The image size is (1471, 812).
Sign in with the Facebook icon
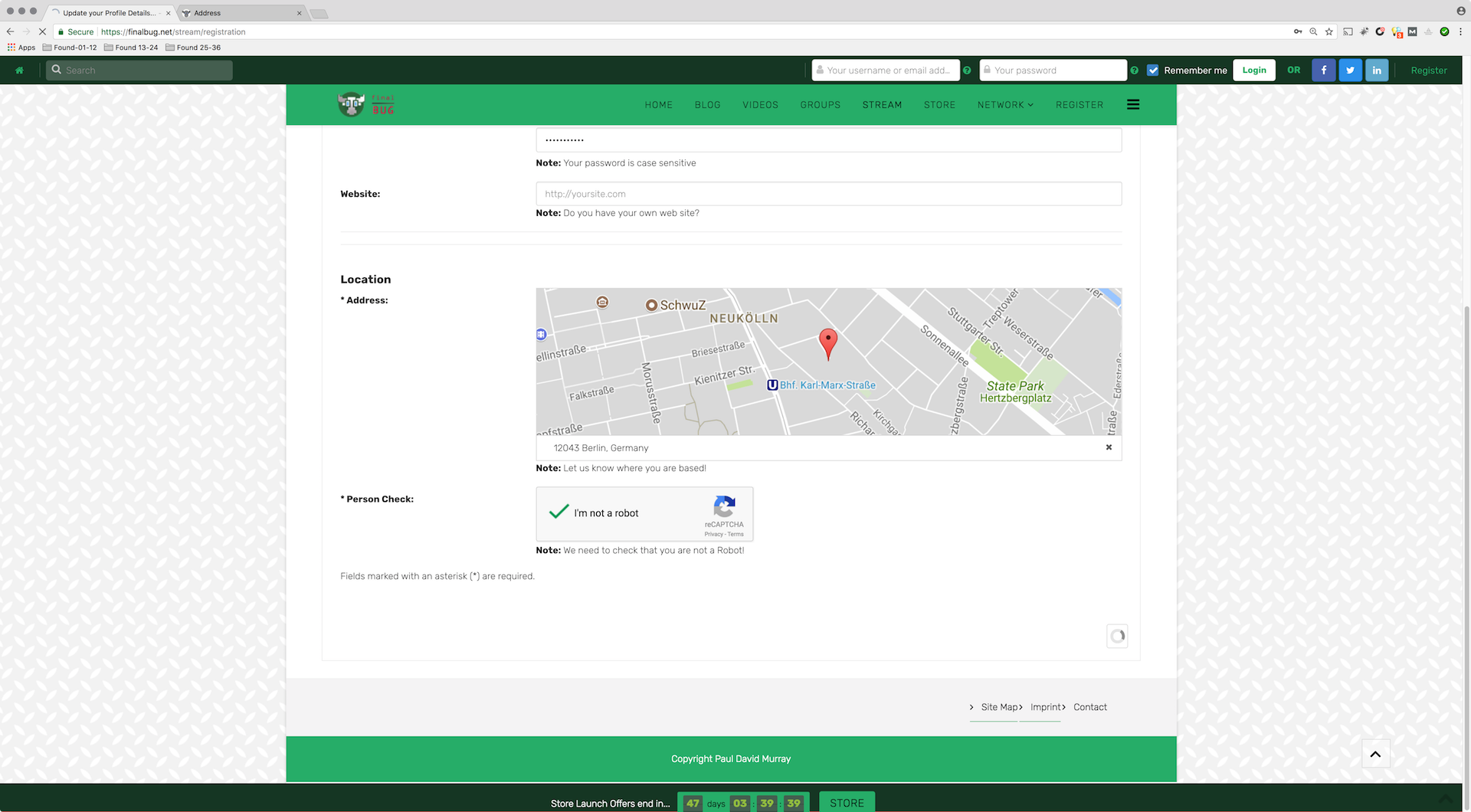(1323, 70)
